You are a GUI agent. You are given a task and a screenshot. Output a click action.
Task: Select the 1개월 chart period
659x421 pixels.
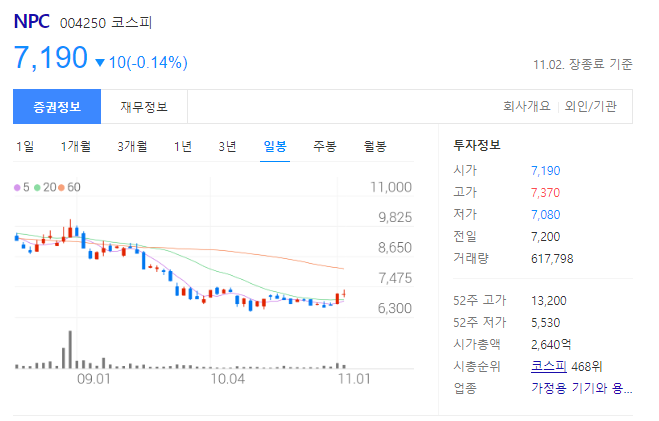76,146
